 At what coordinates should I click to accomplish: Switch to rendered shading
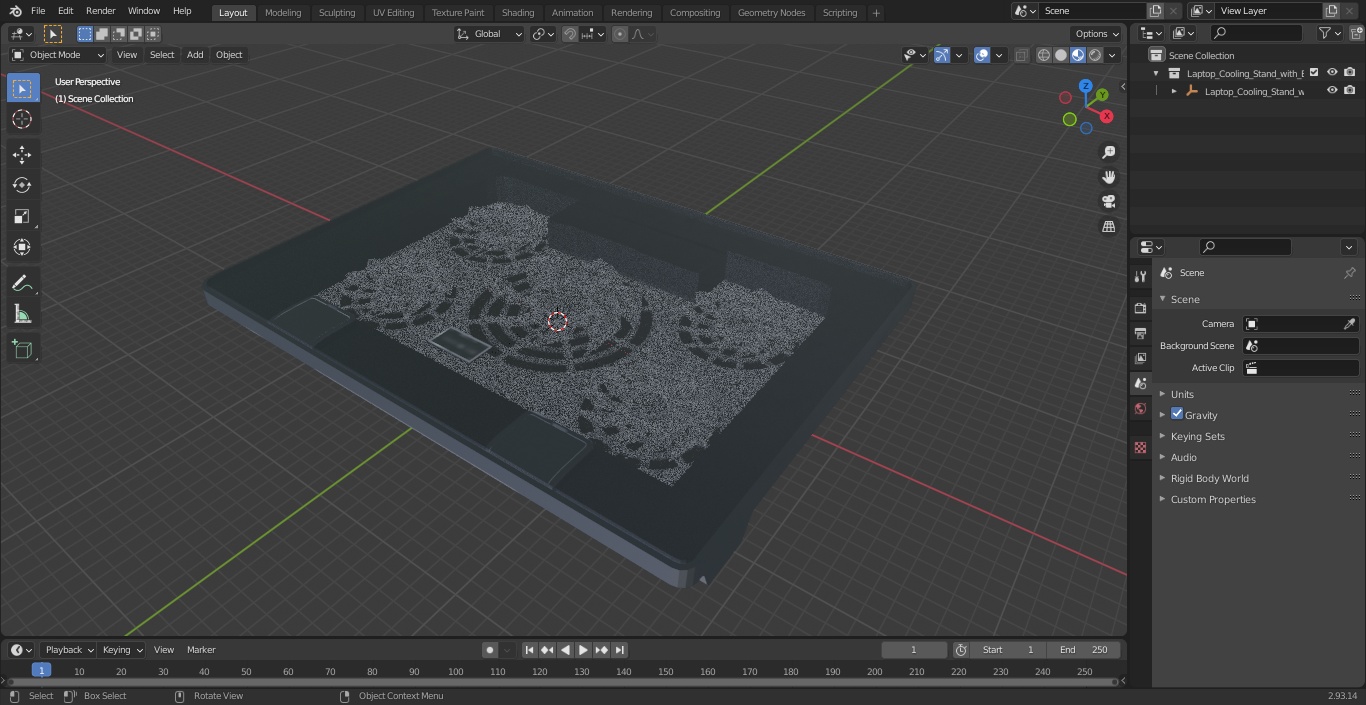pos(1095,55)
